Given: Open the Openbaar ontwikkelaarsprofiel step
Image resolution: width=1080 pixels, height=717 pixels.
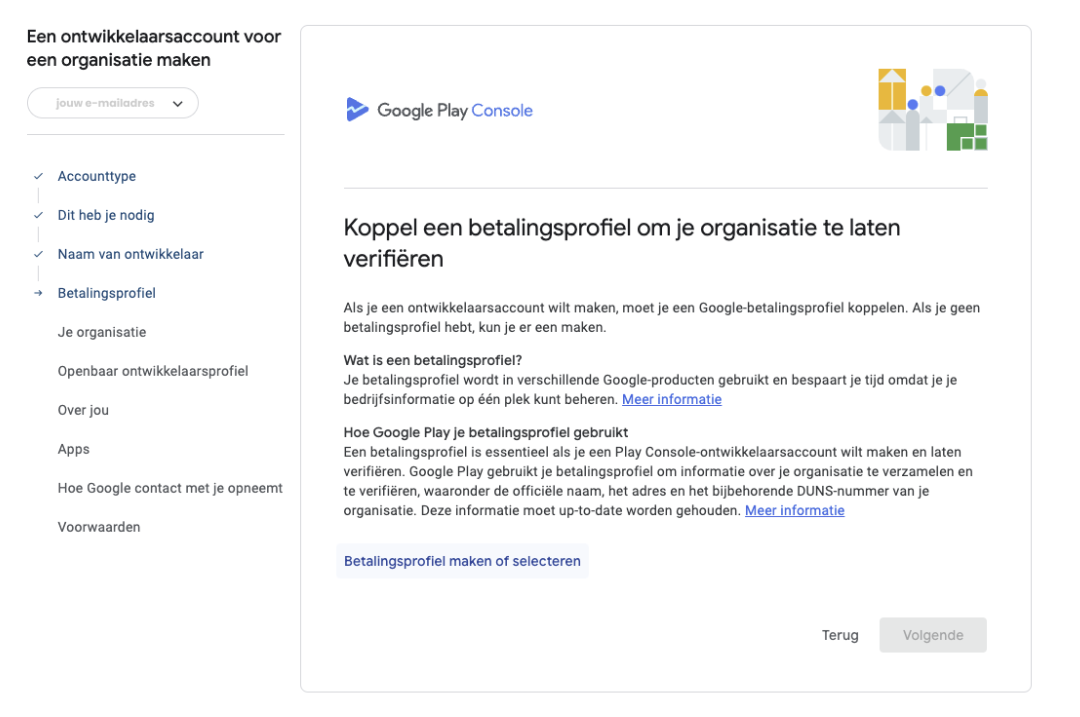Looking at the screenshot, I should pos(153,371).
